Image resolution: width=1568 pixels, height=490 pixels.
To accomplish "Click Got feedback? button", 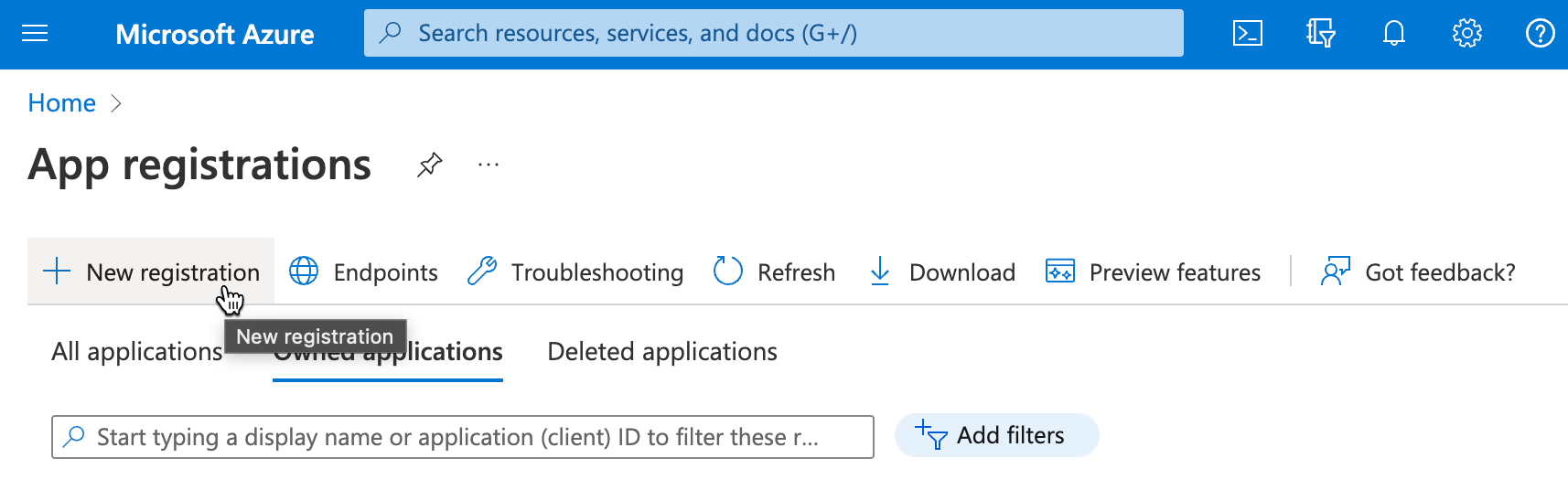I will [x=1418, y=272].
